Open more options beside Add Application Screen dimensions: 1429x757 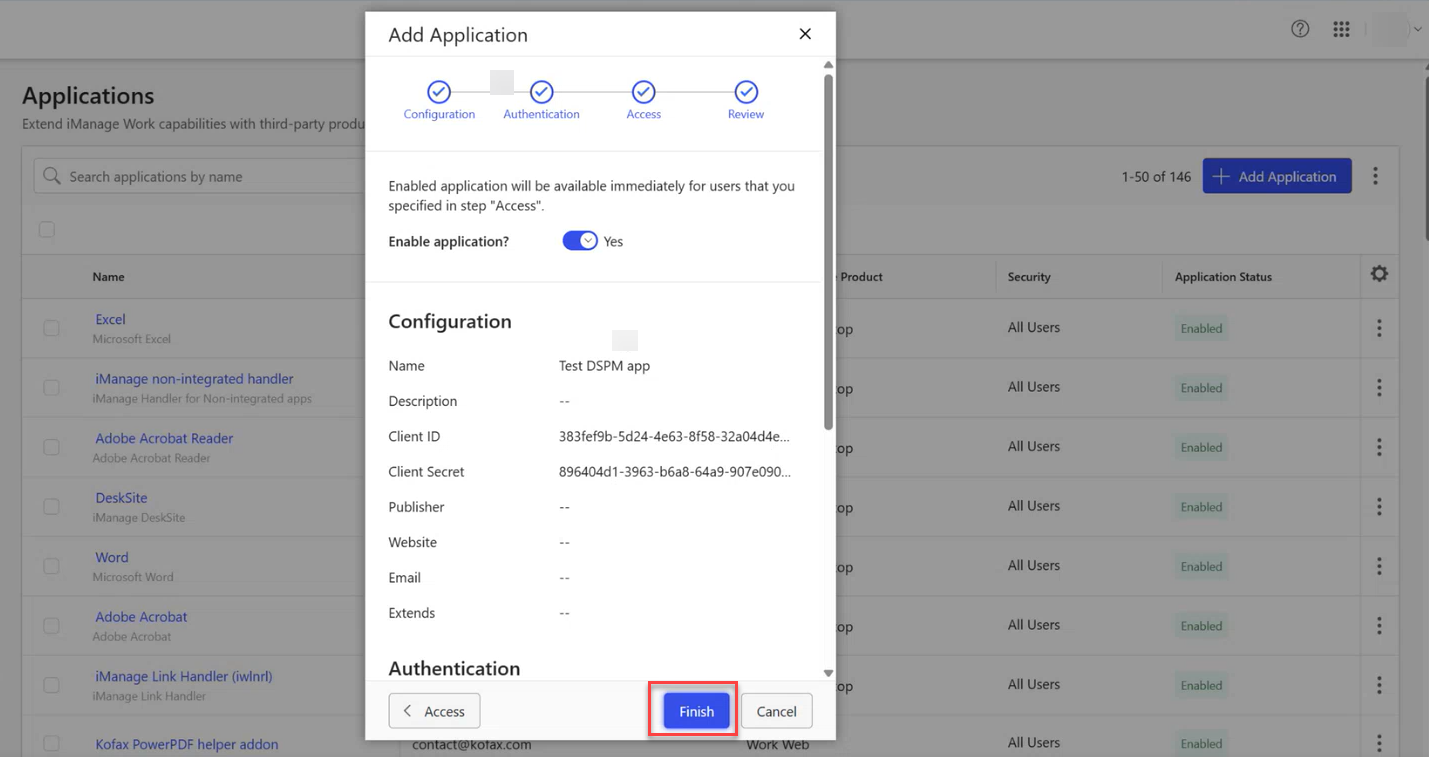(1375, 176)
